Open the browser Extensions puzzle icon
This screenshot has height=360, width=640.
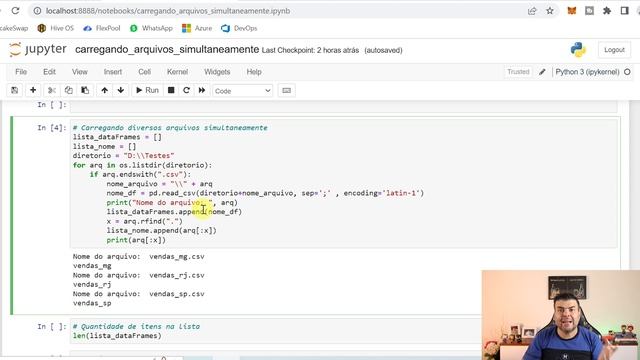coord(607,11)
